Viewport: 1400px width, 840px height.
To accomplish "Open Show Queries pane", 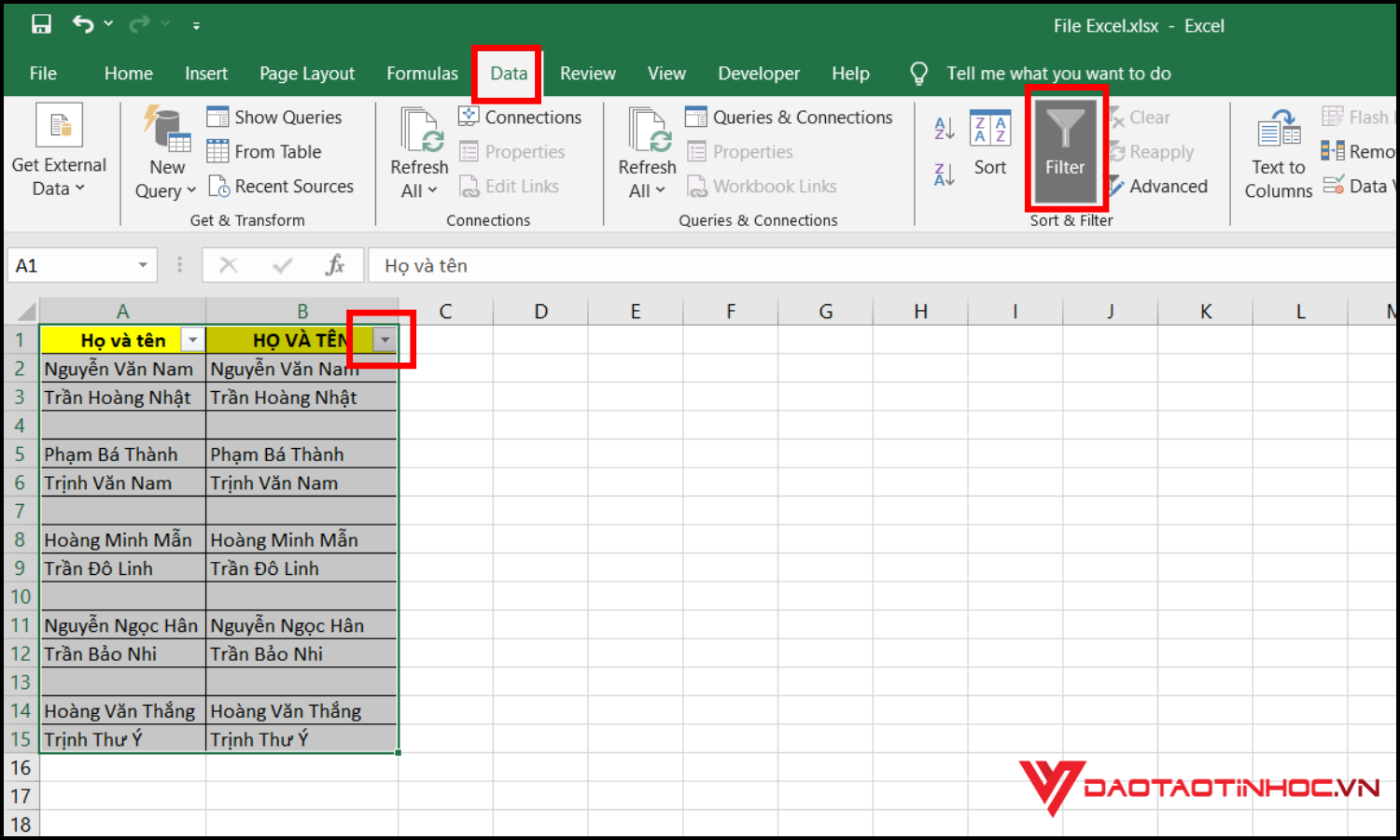I will click(274, 117).
